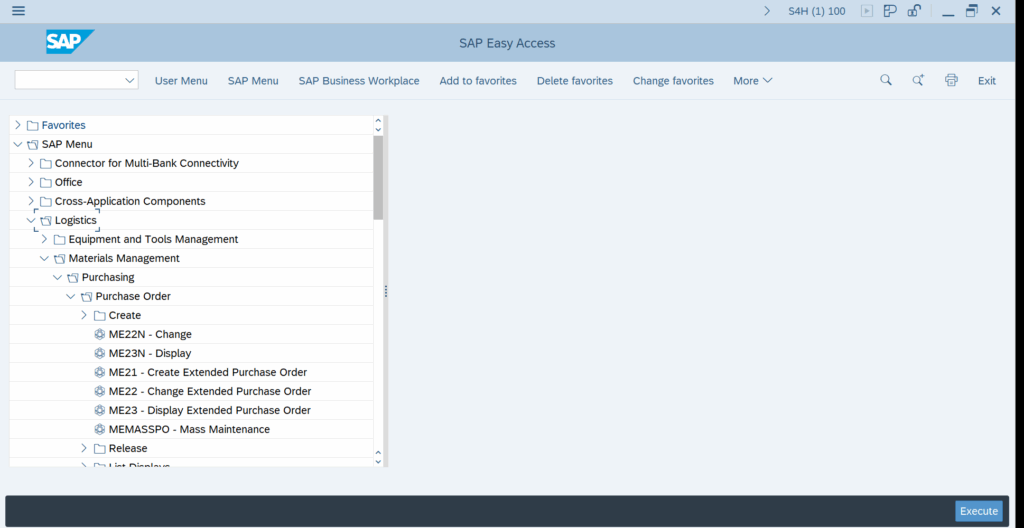The height and width of the screenshot is (528, 1024).
Task: Collapse the SAP Menu node
Action: click(x=18, y=144)
